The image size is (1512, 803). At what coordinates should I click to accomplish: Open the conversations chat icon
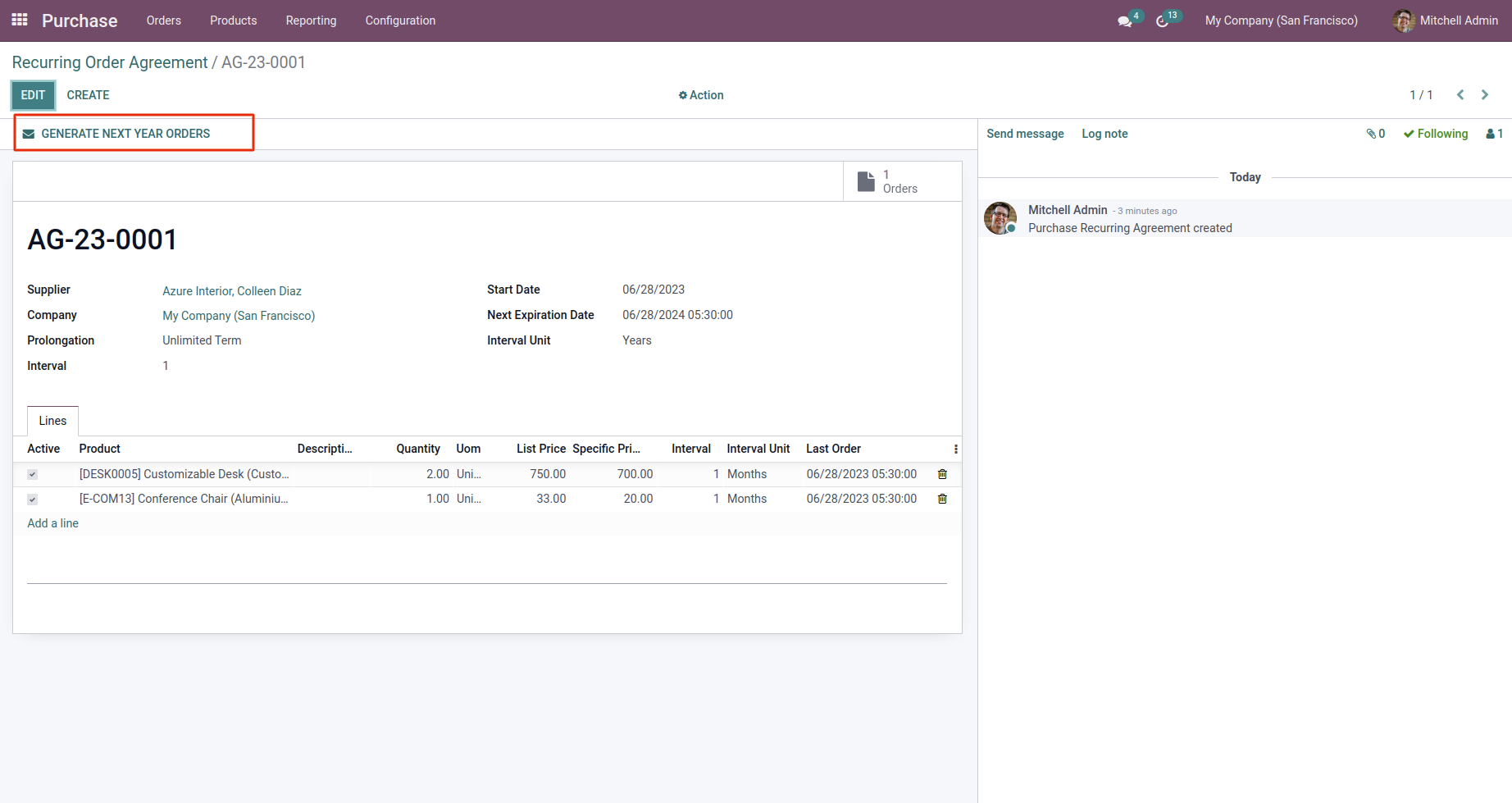coord(1125,21)
